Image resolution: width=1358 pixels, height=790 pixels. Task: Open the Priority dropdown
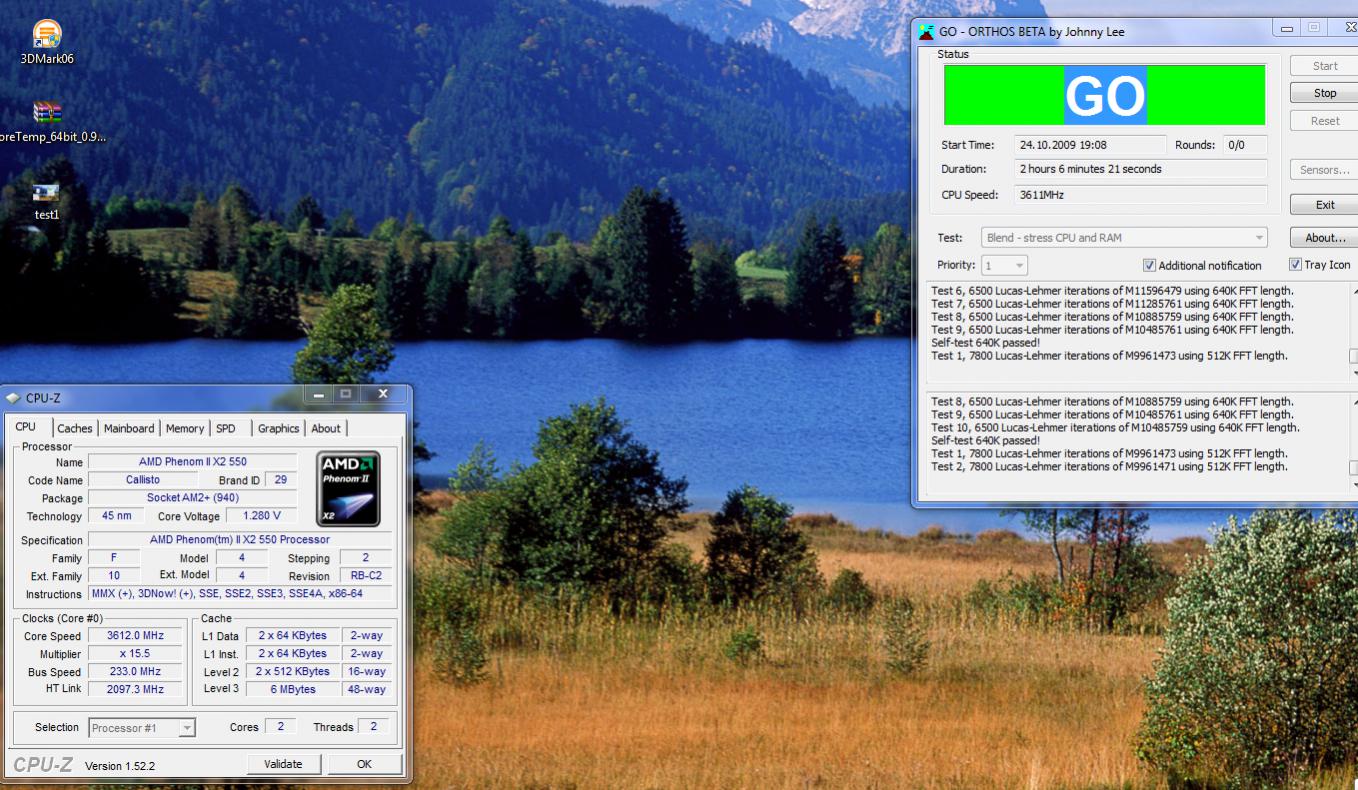tap(1004, 265)
